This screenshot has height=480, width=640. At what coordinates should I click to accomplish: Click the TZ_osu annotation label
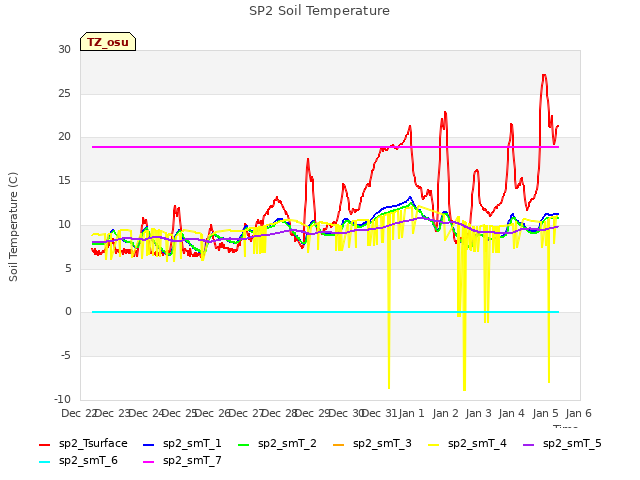point(108,42)
